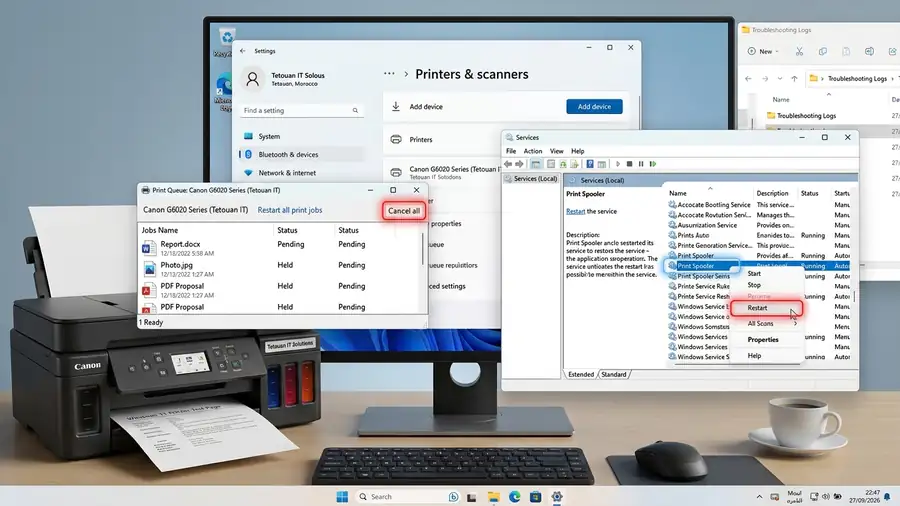Select Bluetooth & devices in Settings sidebar

pyautogui.click(x=301, y=154)
